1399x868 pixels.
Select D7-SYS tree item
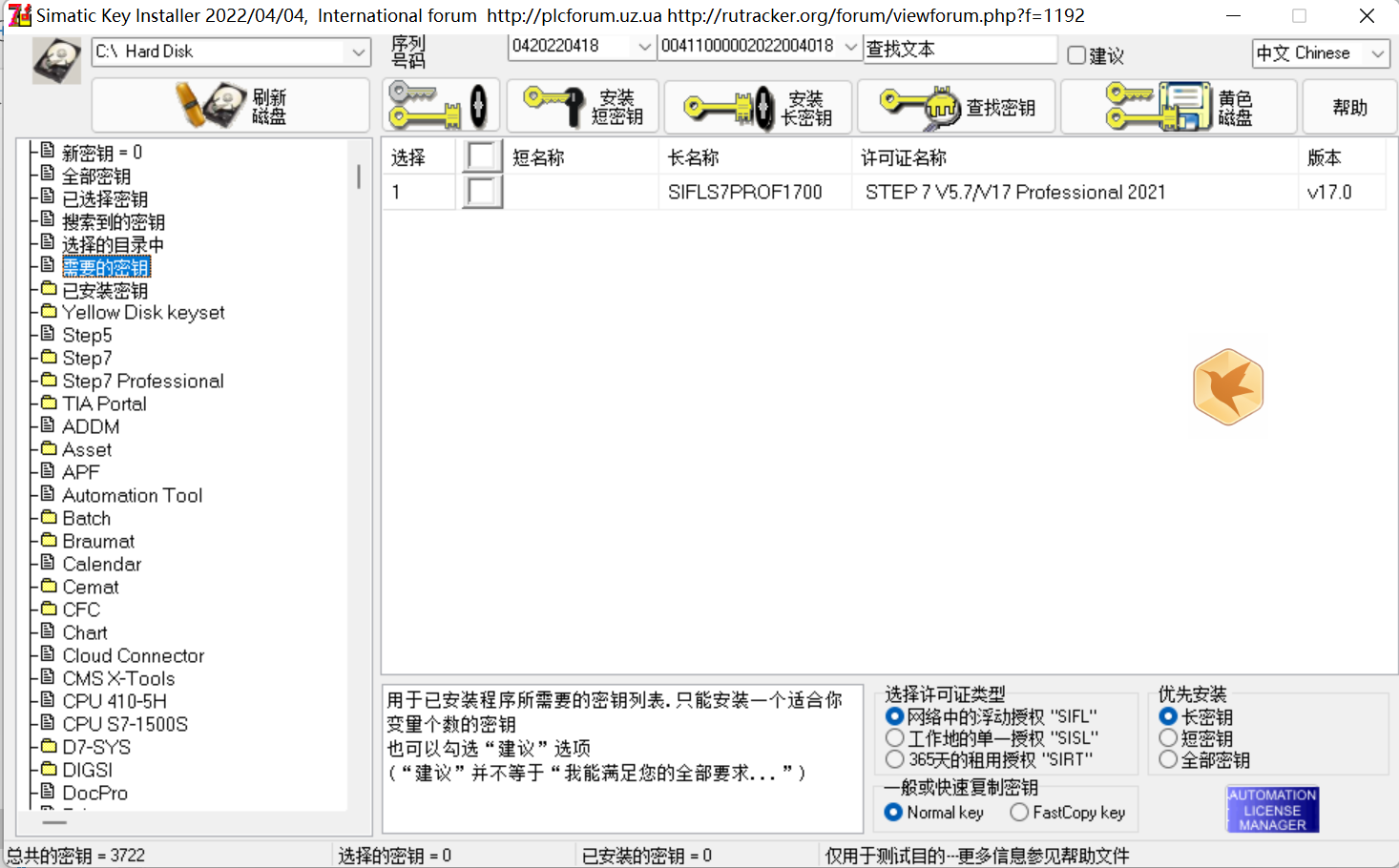point(96,747)
